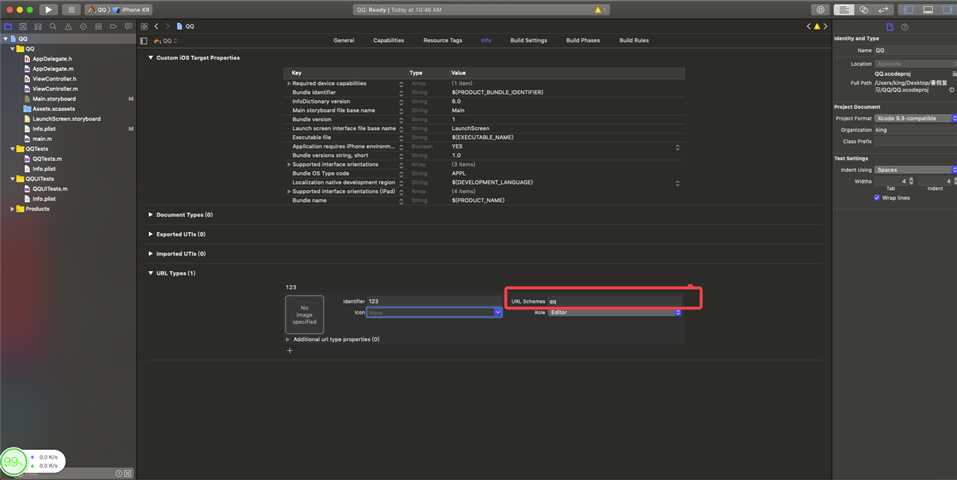Viewport: 957px width, 480px height.
Task: Switch to the Assistant editor
Action: click(864, 10)
